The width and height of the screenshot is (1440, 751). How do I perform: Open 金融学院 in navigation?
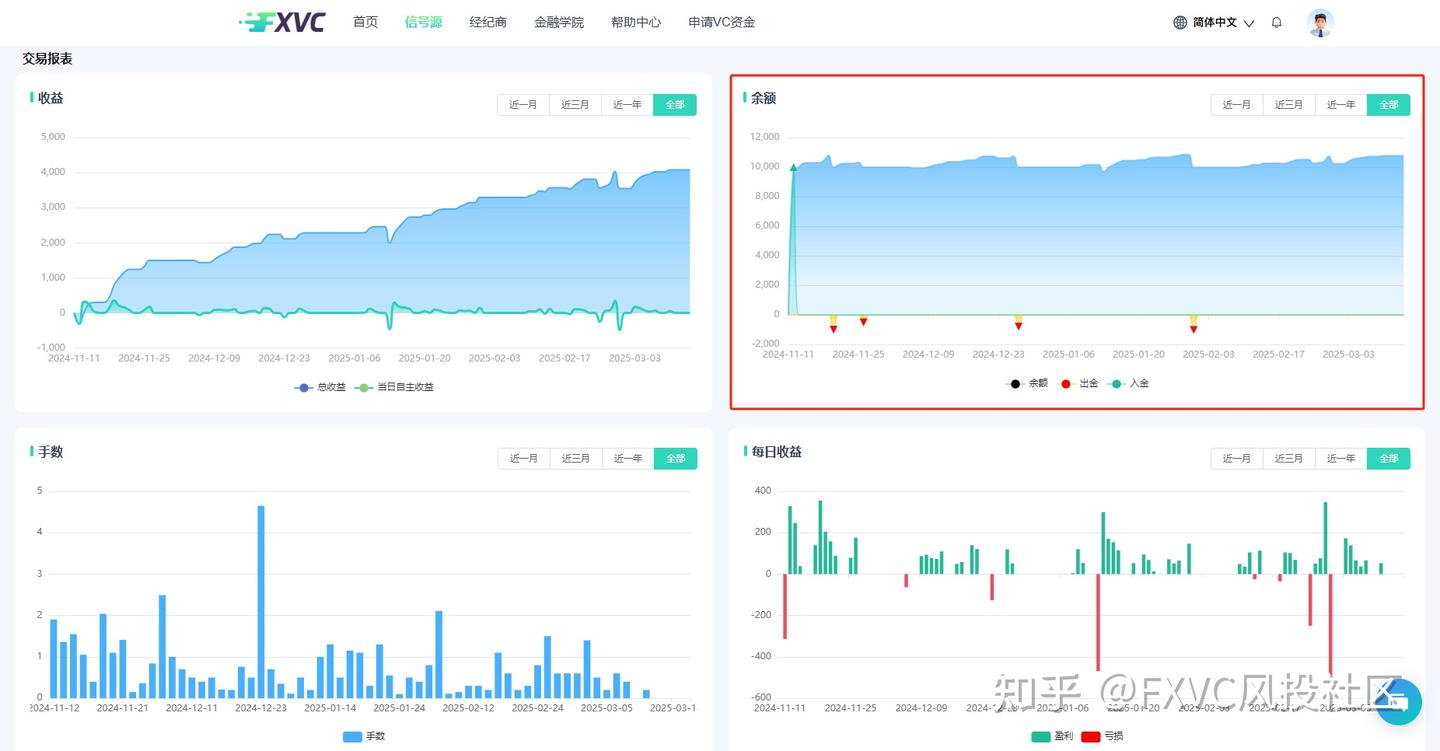pyautogui.click(x=559, y=22)
